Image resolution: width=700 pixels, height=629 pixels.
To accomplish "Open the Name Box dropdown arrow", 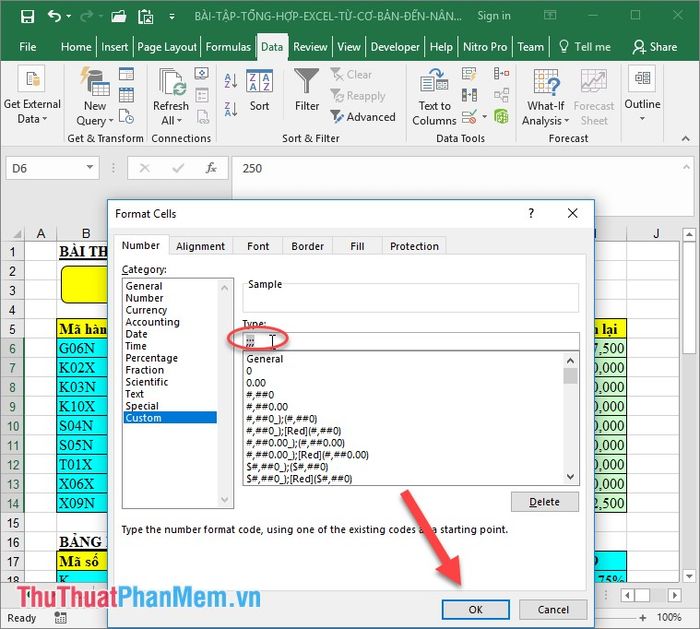I will click(x=90, y=168).
